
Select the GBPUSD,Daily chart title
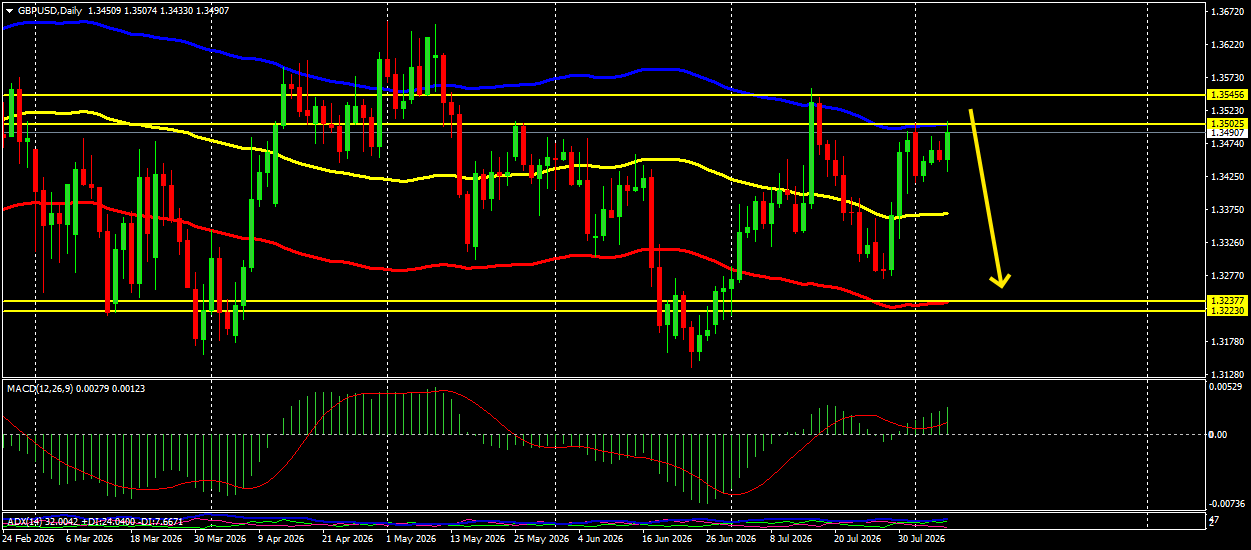pyautogui.click(x=50, y=11)
